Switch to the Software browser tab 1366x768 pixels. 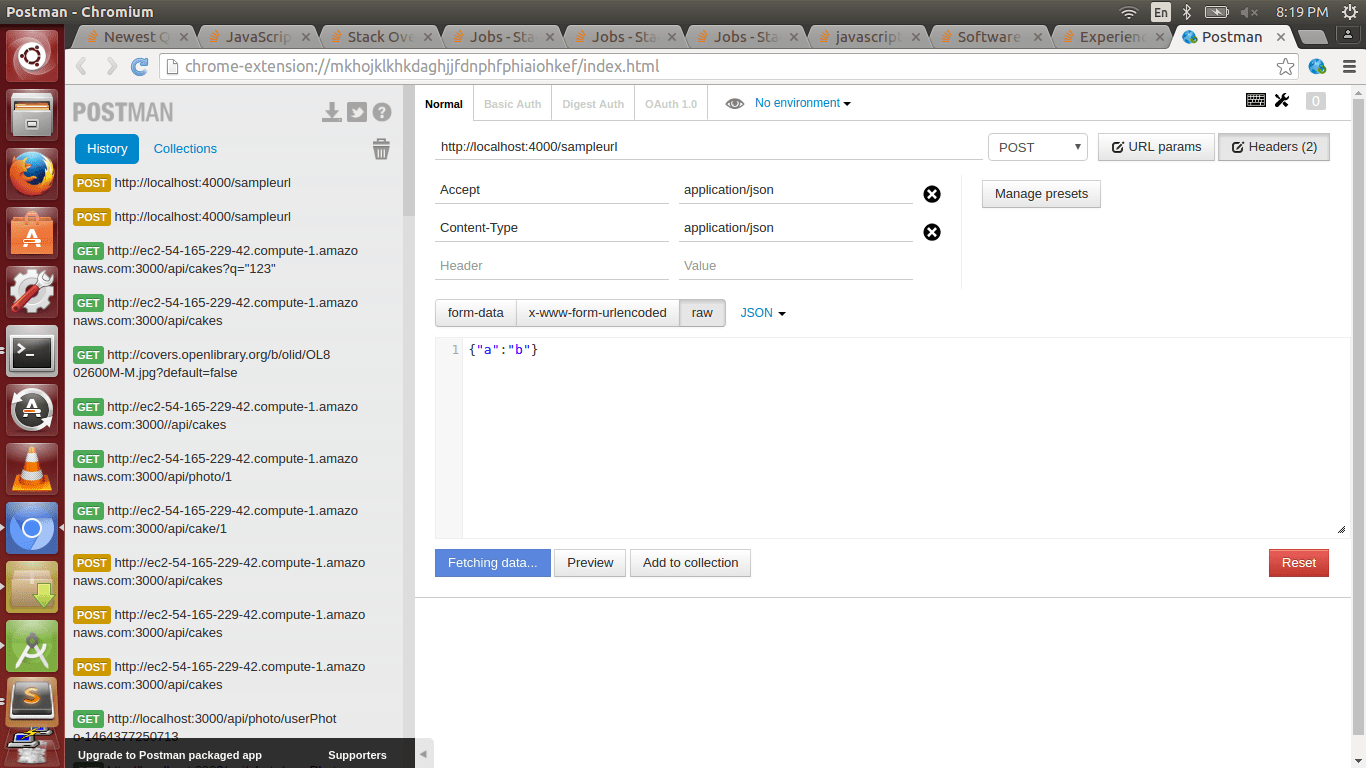tap(988, 37)
